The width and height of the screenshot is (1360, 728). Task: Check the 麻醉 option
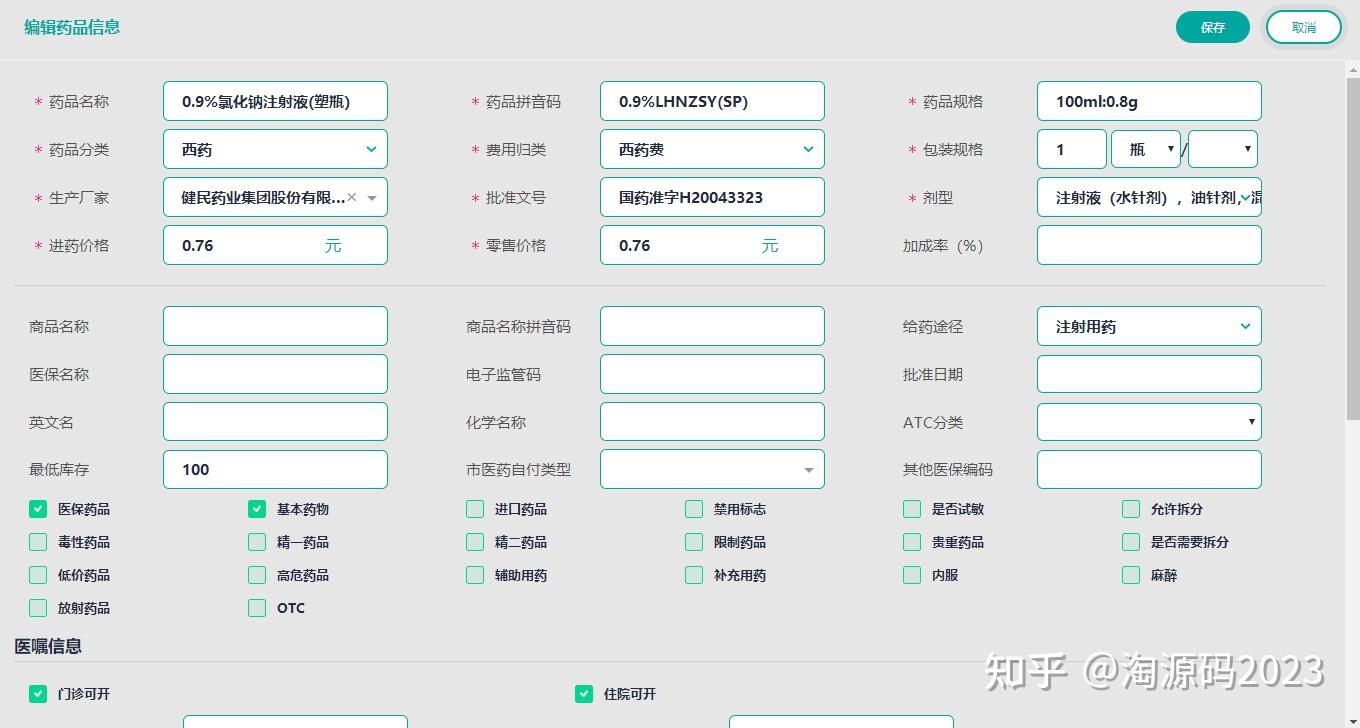tap(1130, 574)
